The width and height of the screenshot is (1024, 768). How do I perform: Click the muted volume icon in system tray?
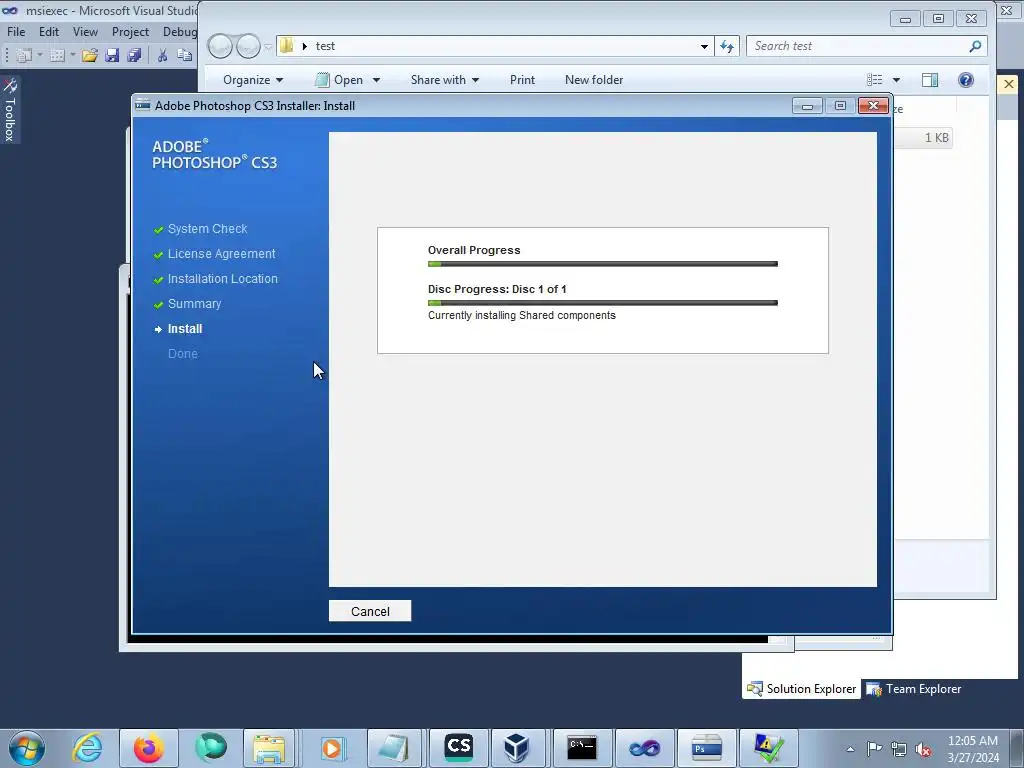pos(923,749)
